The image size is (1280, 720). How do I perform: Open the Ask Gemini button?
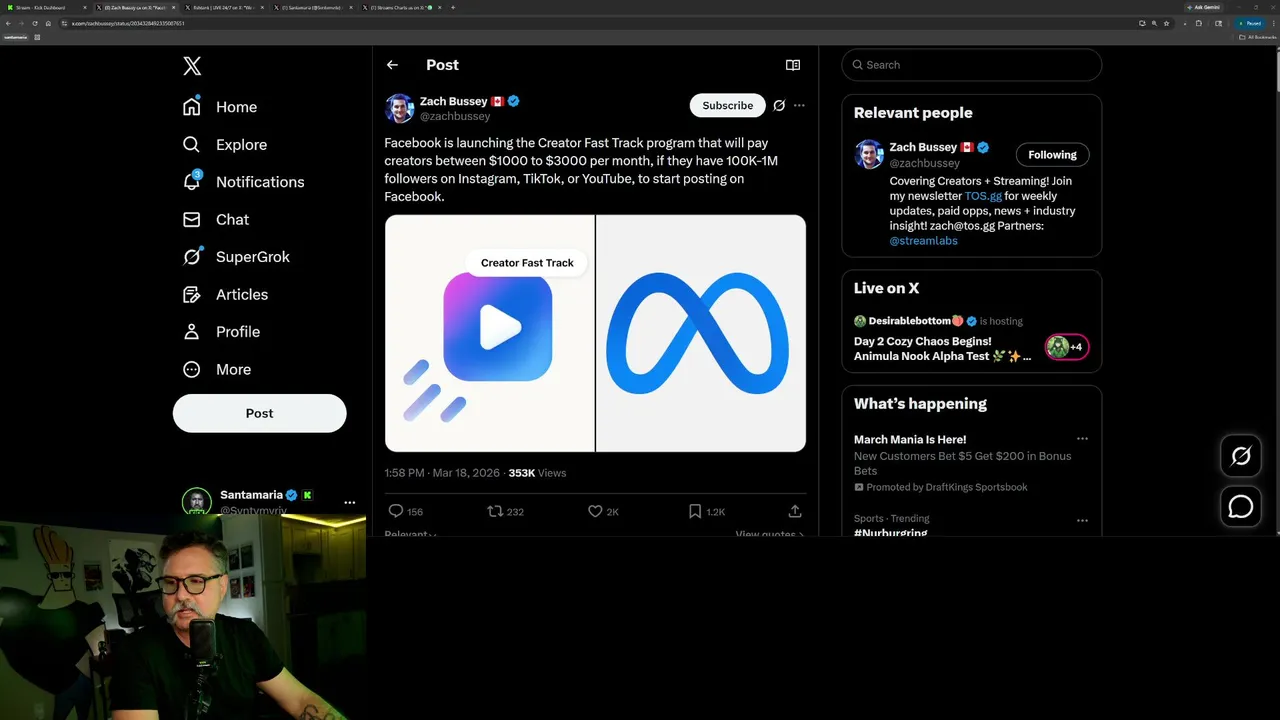[1204, 7]
